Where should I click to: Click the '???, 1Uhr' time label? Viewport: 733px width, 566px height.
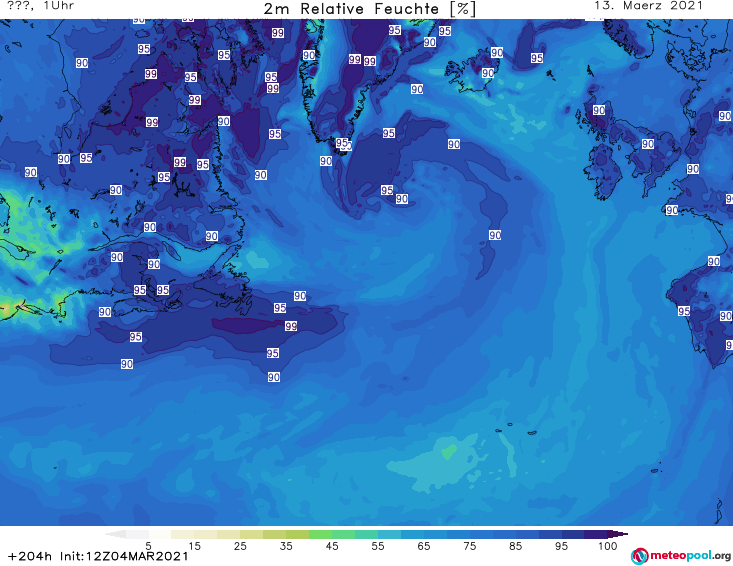pyautogui.click(x=40, y=6)
